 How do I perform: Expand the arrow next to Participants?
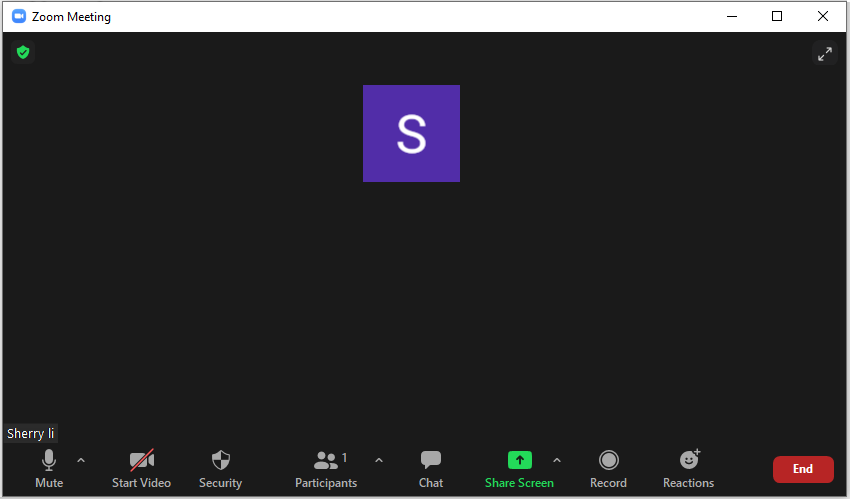coord(379,461)
